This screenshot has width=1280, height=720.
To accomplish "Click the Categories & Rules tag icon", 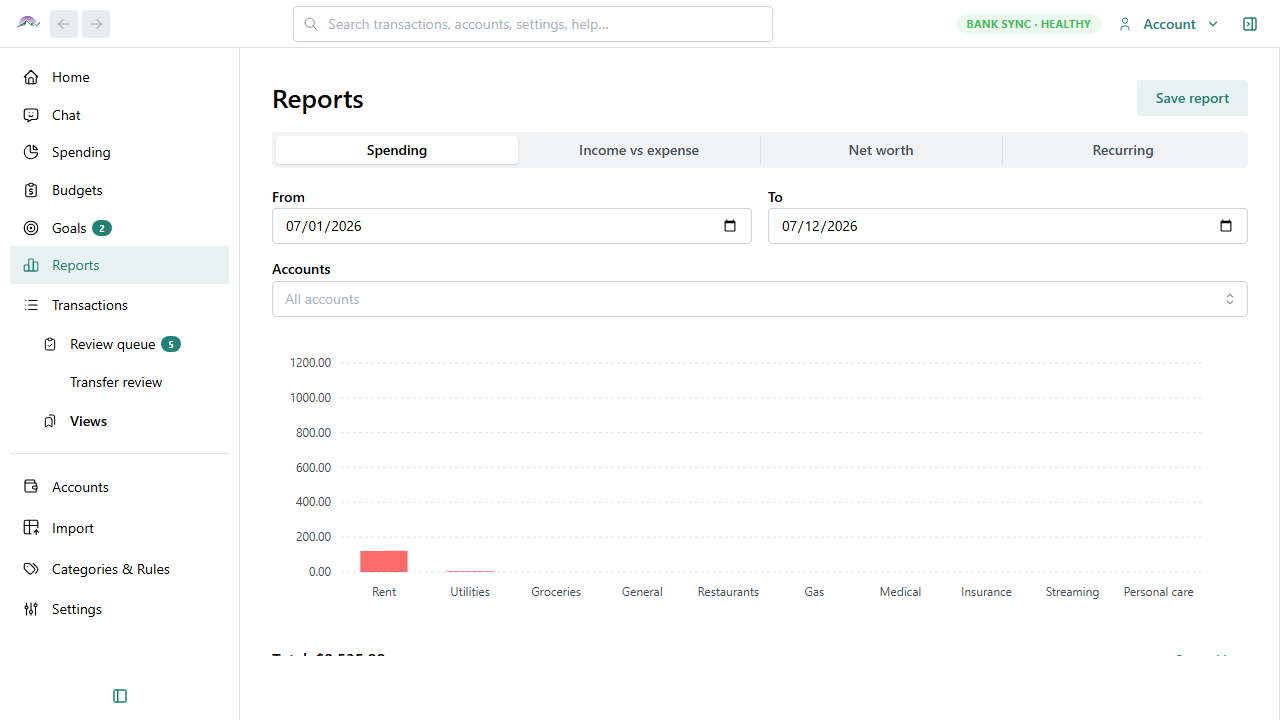I will click(31, 569).
